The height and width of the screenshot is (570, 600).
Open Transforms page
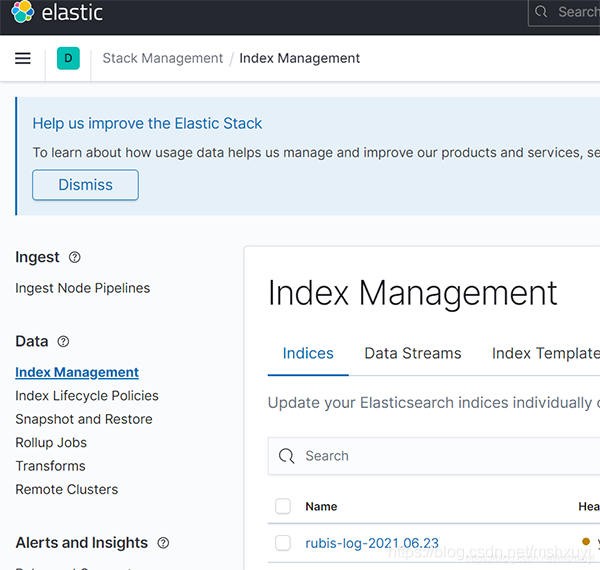tap(51, 466)
